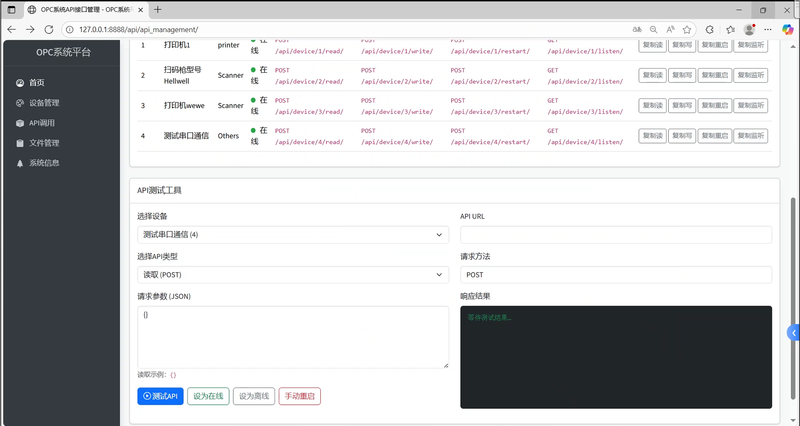Expand the 选择API类型 dropdown
The height and width of the screenshot is (426, 800).
point(293,274)
